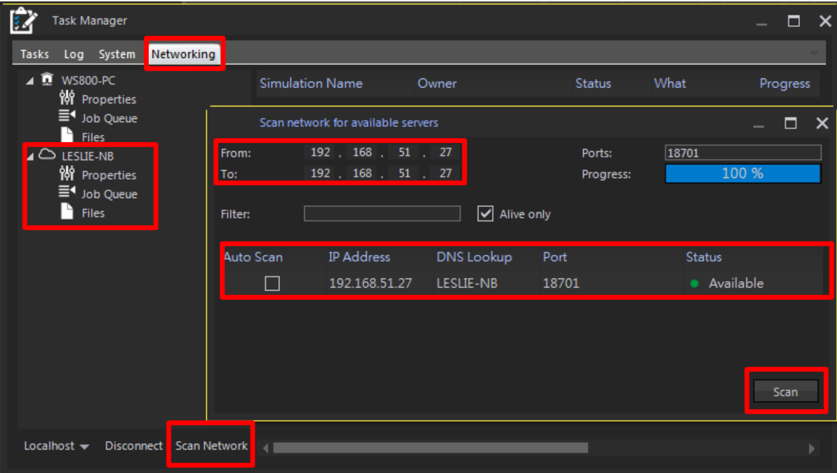Open the System tab

[x=117, y=54]
